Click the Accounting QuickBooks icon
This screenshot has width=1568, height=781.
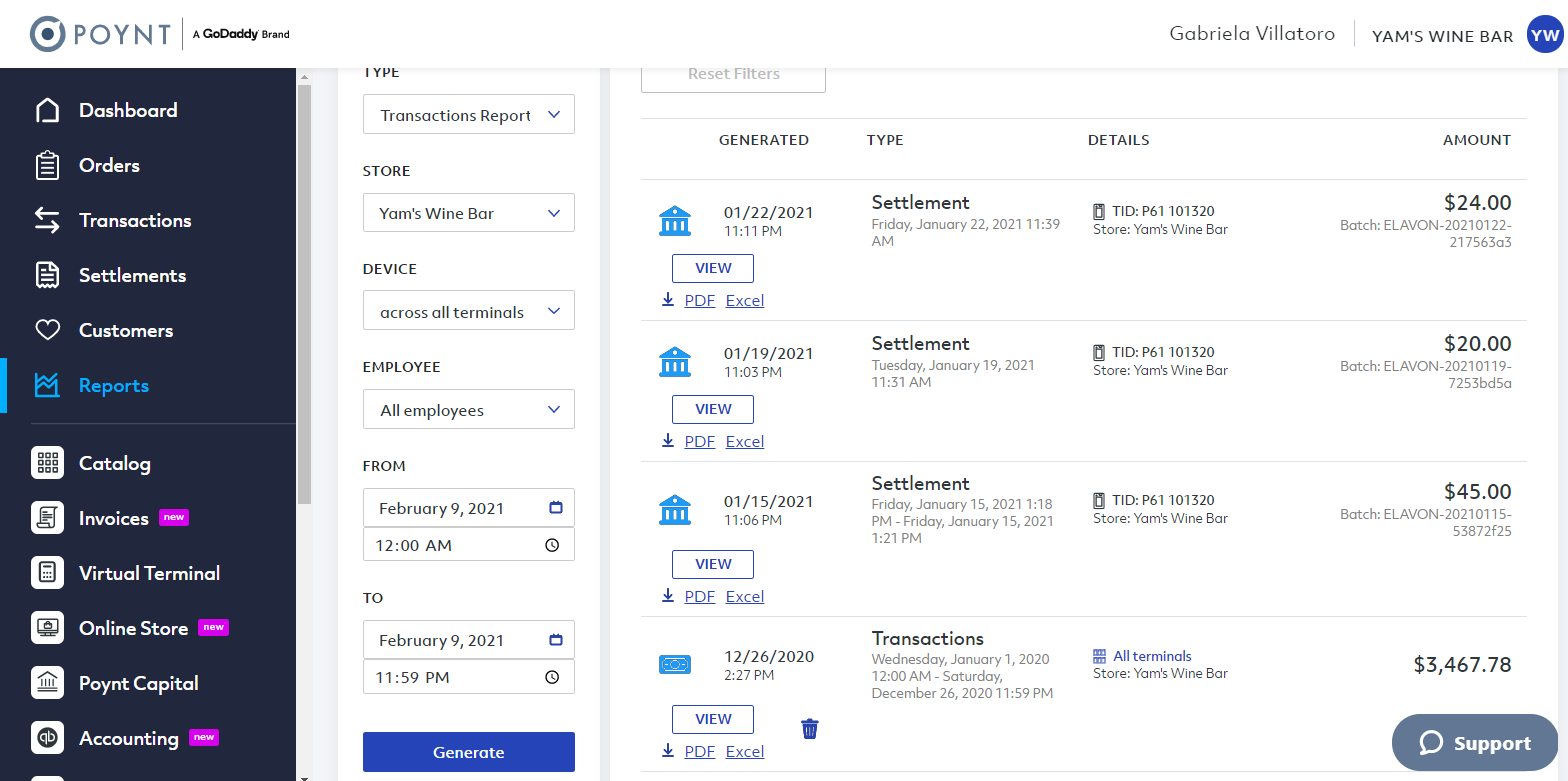point(47,738)
